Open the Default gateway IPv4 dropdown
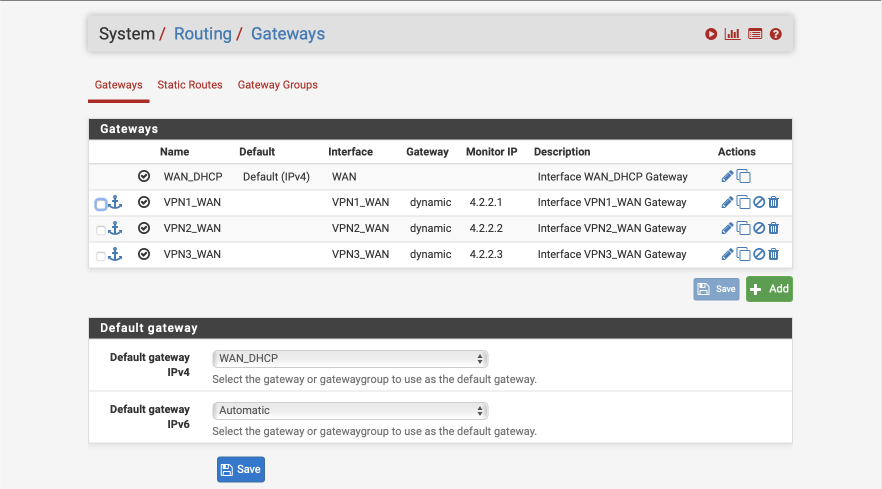This screenshot has width=882, height=489. pos(350,358)
